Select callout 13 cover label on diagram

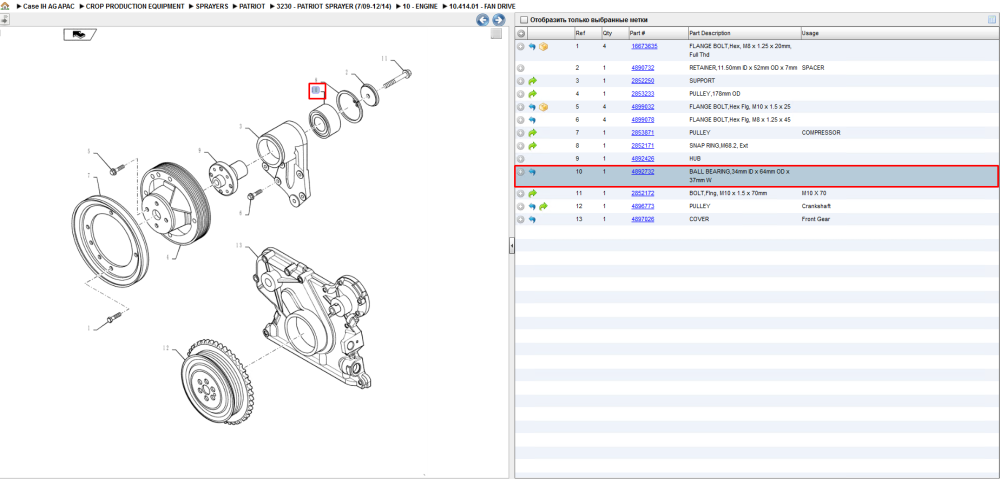pyautogui.click(x=239, y=245)
